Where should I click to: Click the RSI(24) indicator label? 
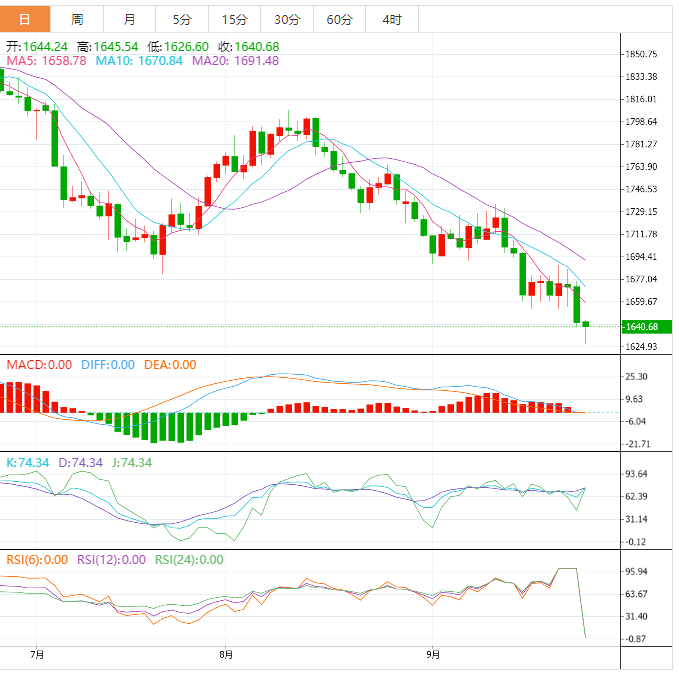[x=189, y=560]
